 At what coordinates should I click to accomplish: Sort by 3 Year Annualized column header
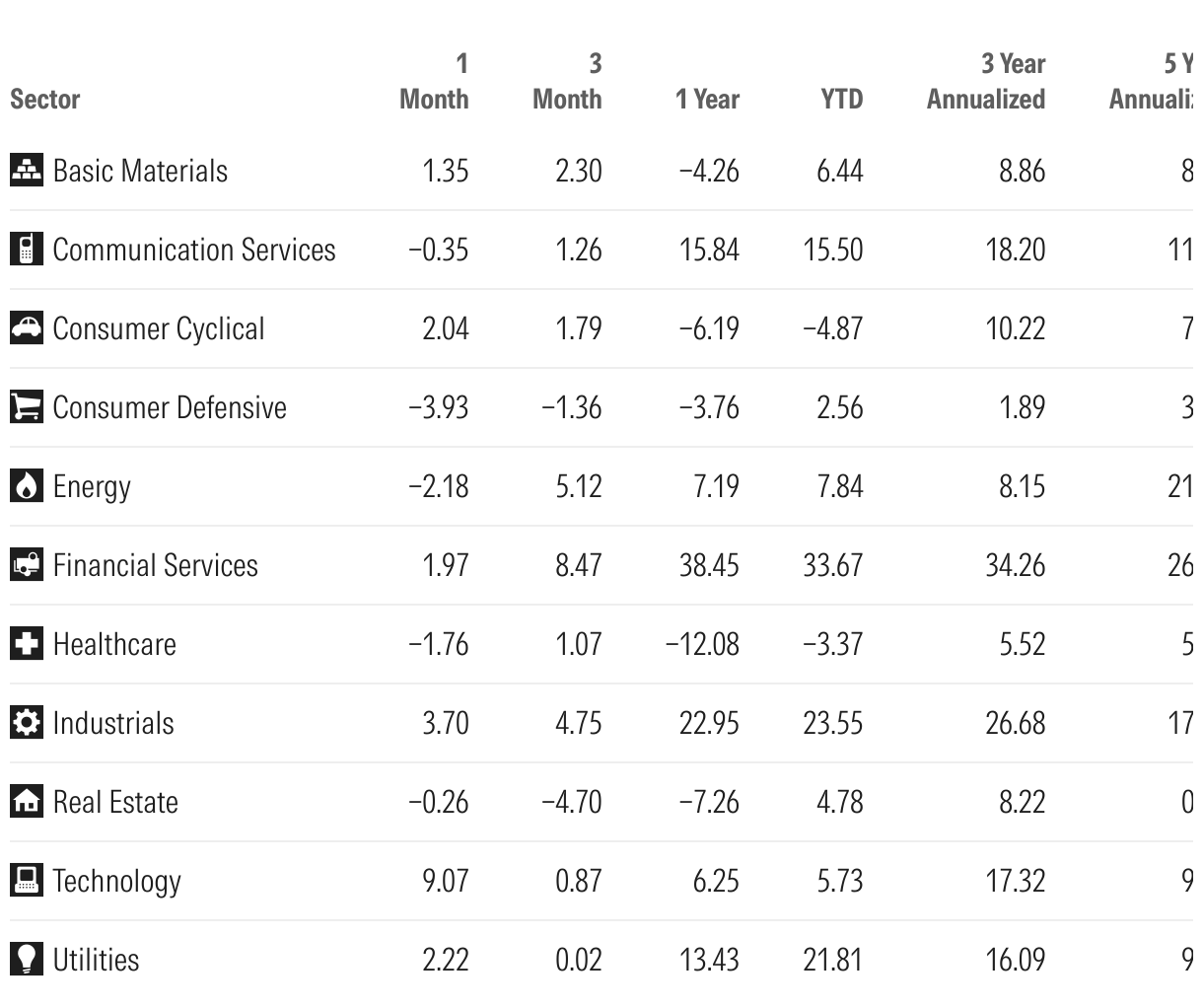(986, 81)
